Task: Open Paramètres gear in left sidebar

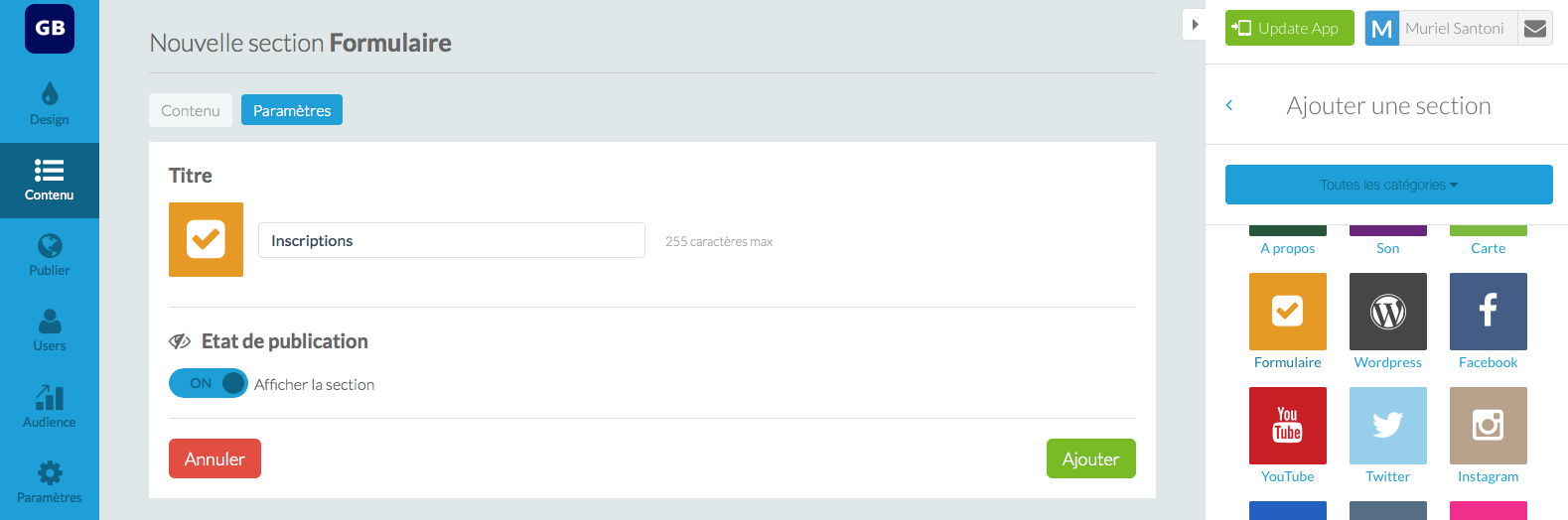Action: click(x=50, y=481)
